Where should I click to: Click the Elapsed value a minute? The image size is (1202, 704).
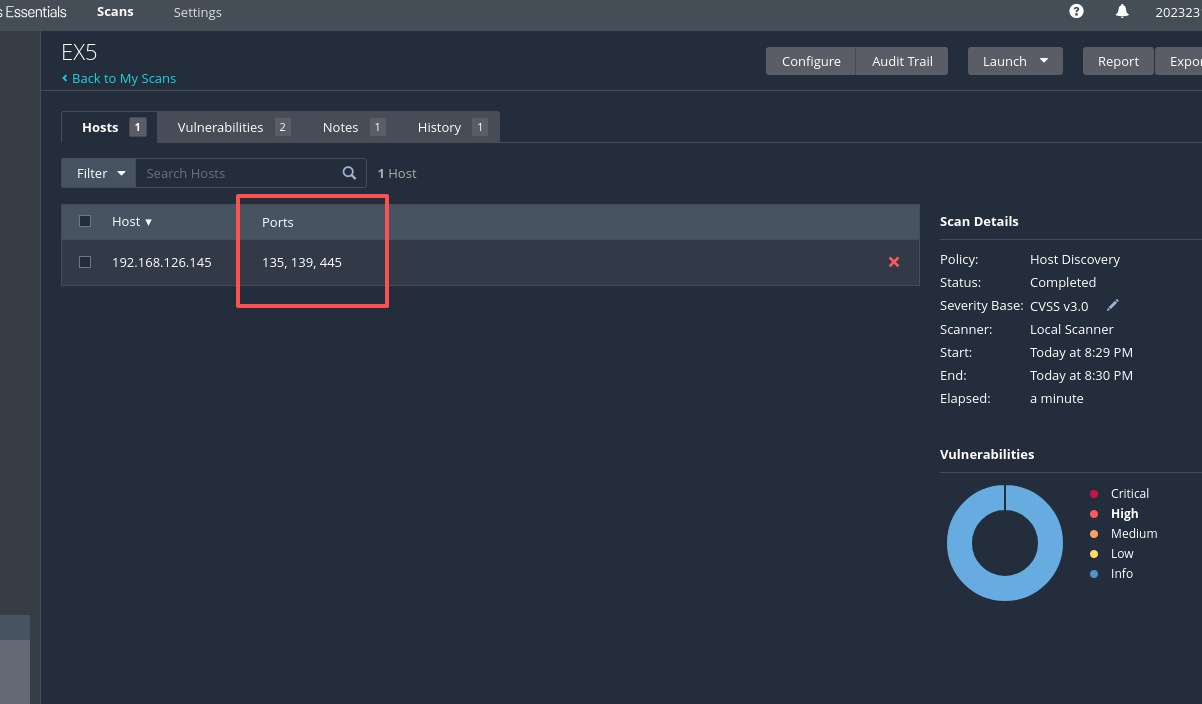point(1057,398)
